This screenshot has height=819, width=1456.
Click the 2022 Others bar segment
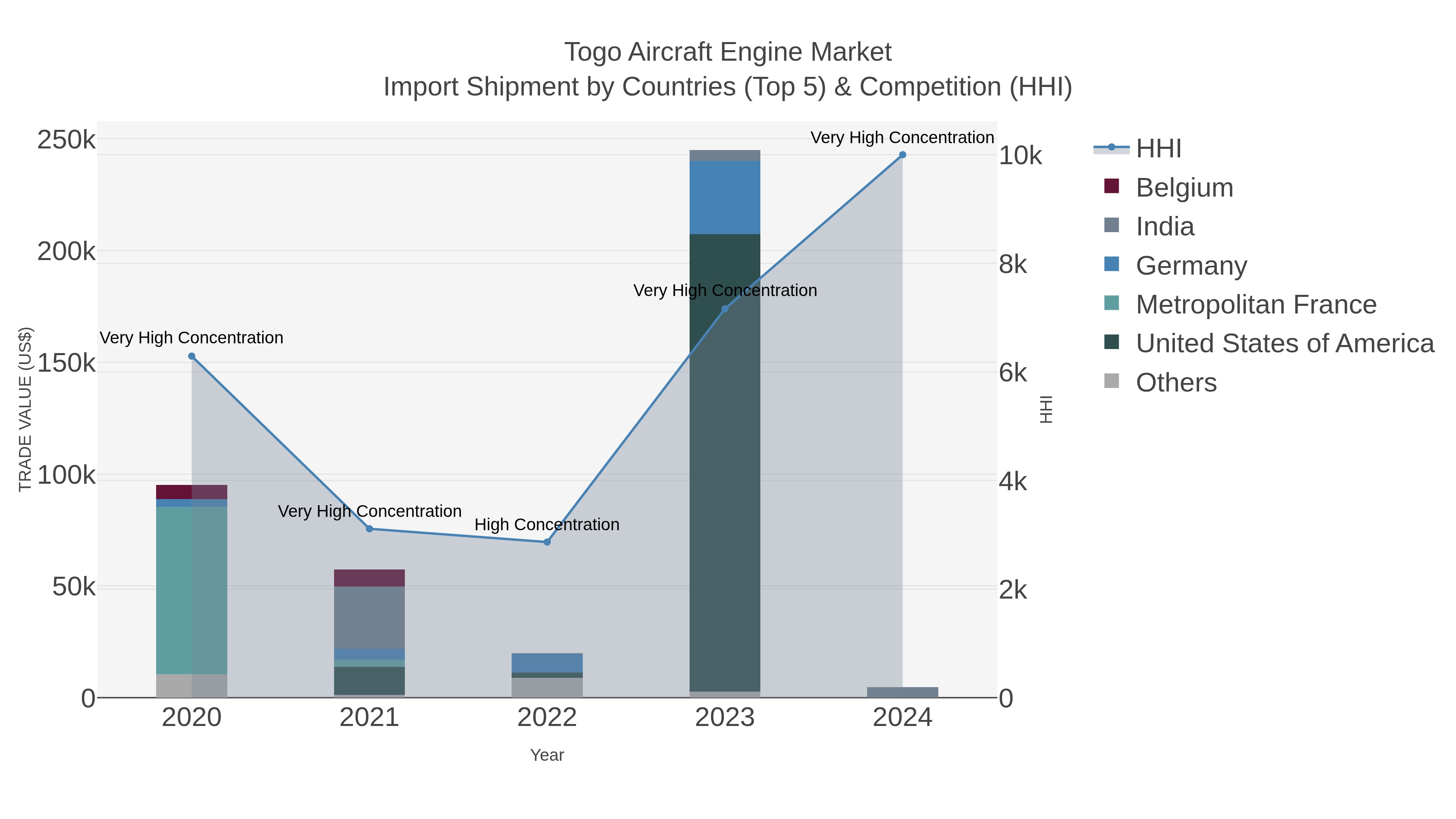point(547,687)
